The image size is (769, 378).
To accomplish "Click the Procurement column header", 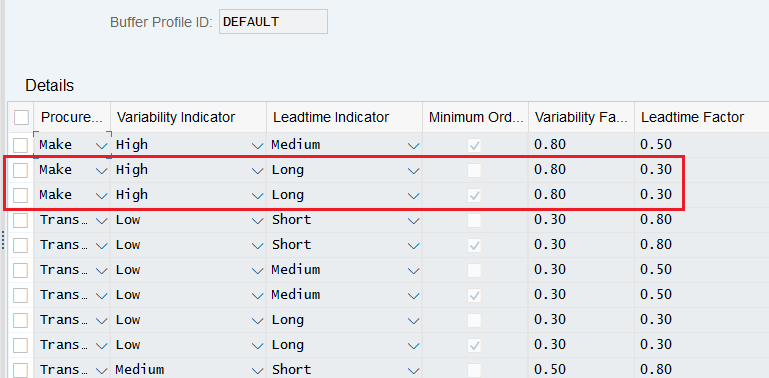I will tap(72, 117).
